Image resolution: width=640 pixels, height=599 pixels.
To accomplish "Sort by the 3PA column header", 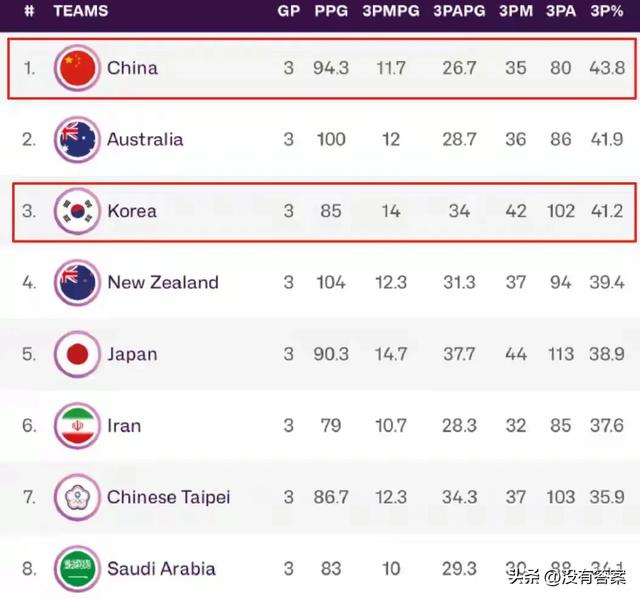I will 561,11.
